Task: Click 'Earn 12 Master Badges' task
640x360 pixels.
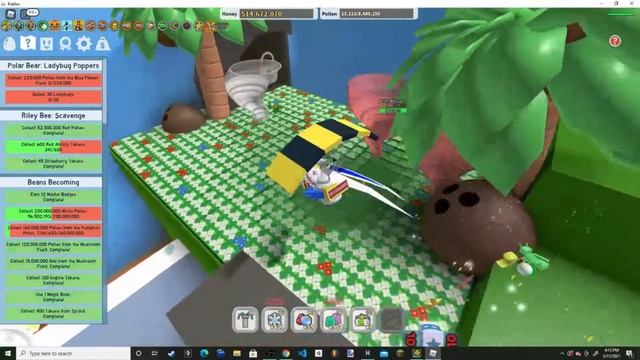Action: click(x=53, y=197)
